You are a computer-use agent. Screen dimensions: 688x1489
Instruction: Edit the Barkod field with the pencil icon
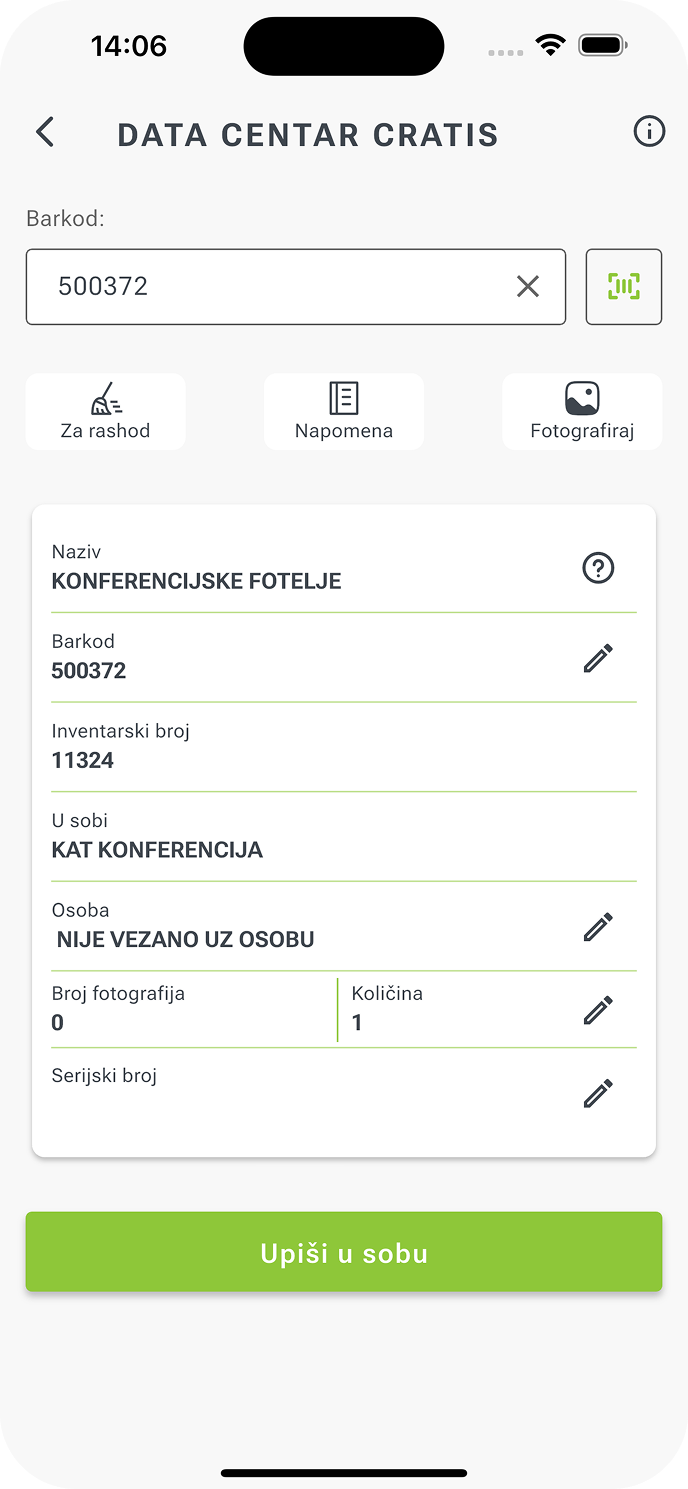[x=598, y=658]
